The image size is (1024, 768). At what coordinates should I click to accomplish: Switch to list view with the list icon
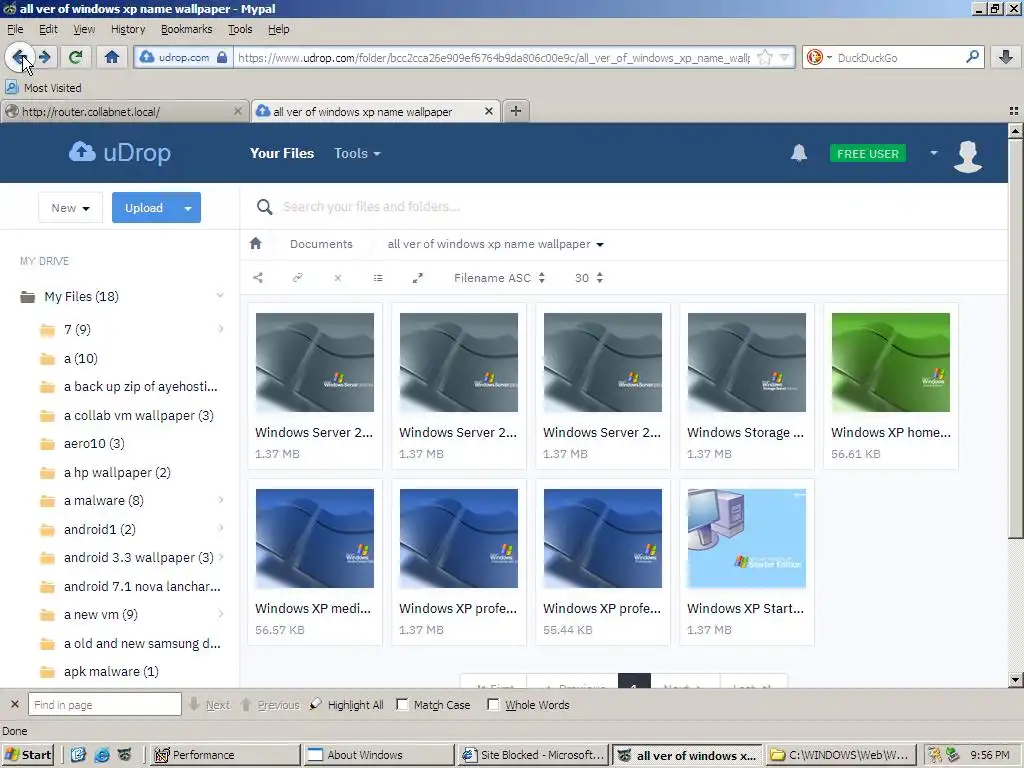(x=377, y=278)
